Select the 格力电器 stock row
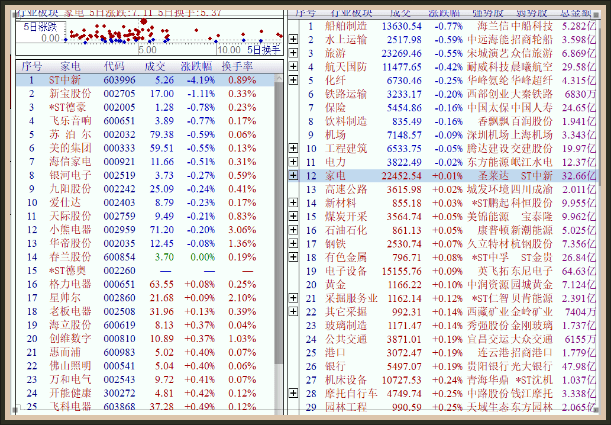This screenshot has height=425, width=611. point(145,284)
